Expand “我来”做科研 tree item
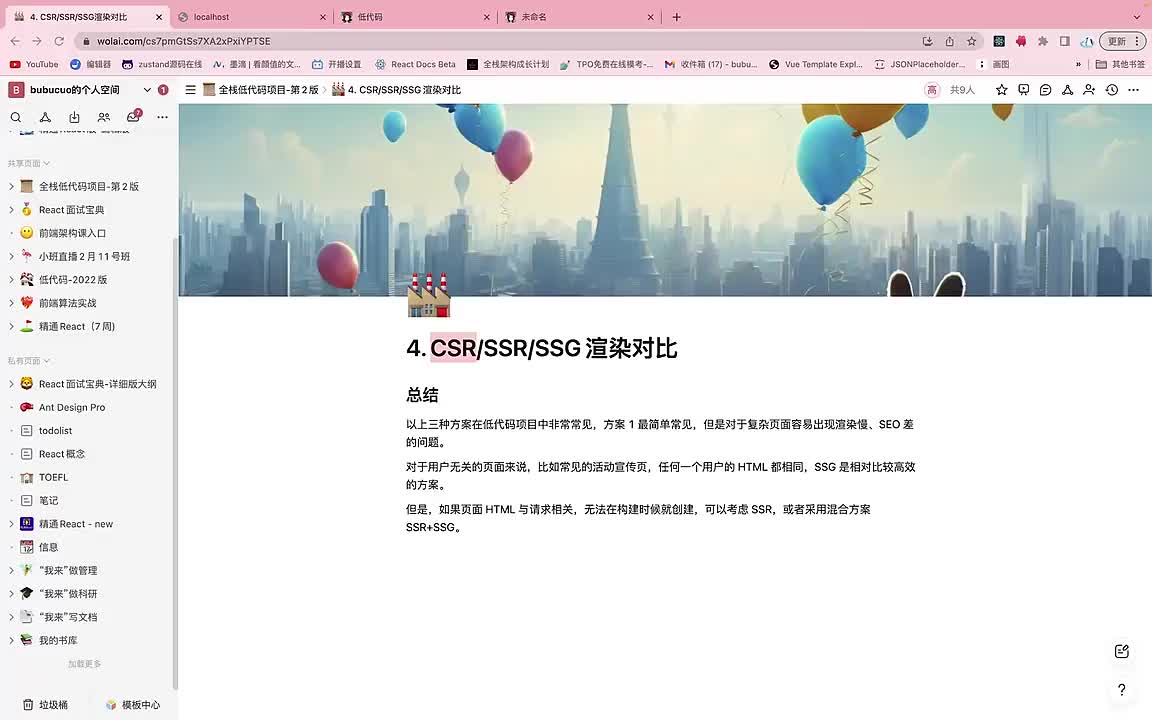Image resolution: width=1152 pixels, height=720 pixels. 11,594
